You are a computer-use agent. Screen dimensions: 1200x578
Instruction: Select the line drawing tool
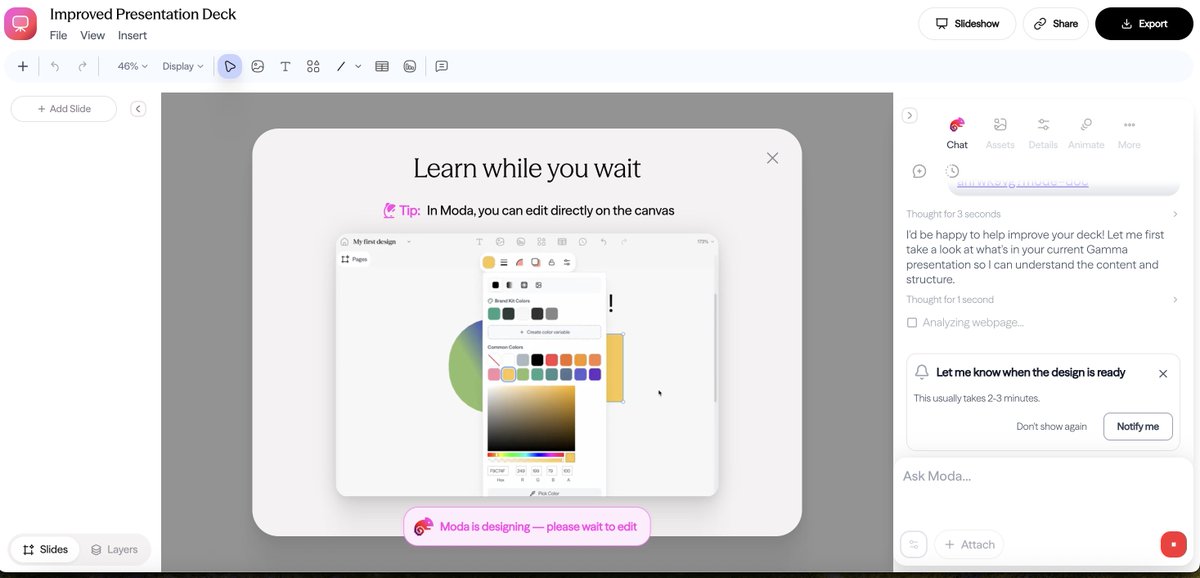pyautogui.click(x=341, y=66)
